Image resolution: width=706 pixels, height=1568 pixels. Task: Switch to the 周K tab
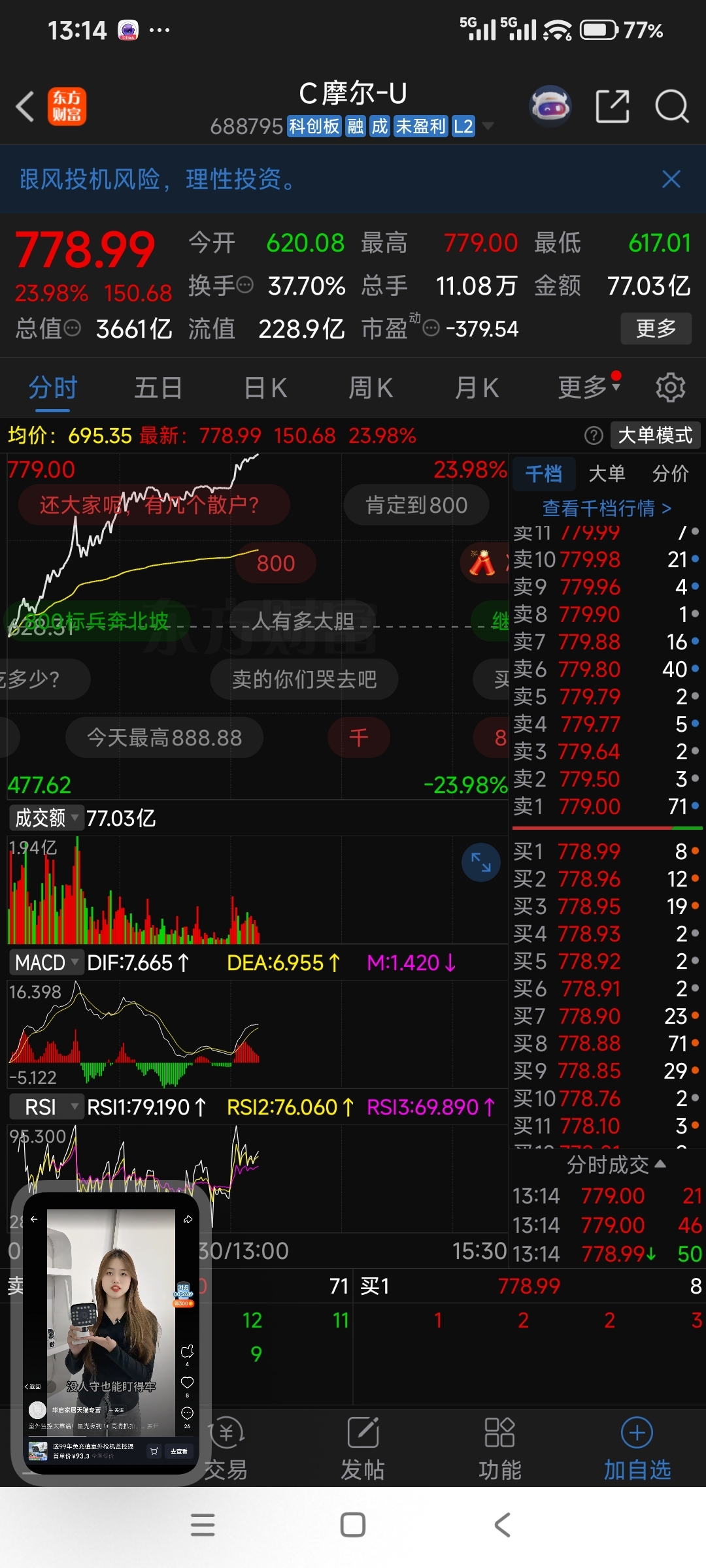371,387
